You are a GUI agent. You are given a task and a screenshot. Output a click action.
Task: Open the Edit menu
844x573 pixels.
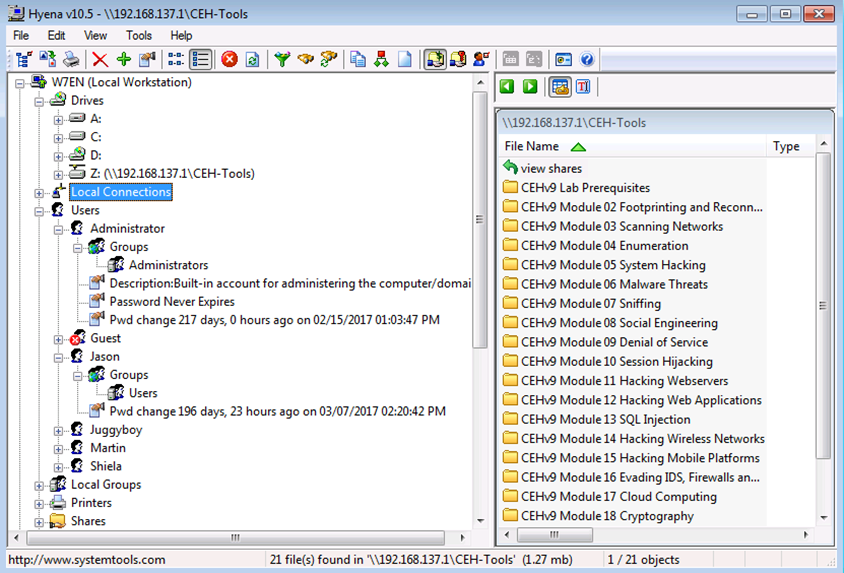[x=57, y=36]
